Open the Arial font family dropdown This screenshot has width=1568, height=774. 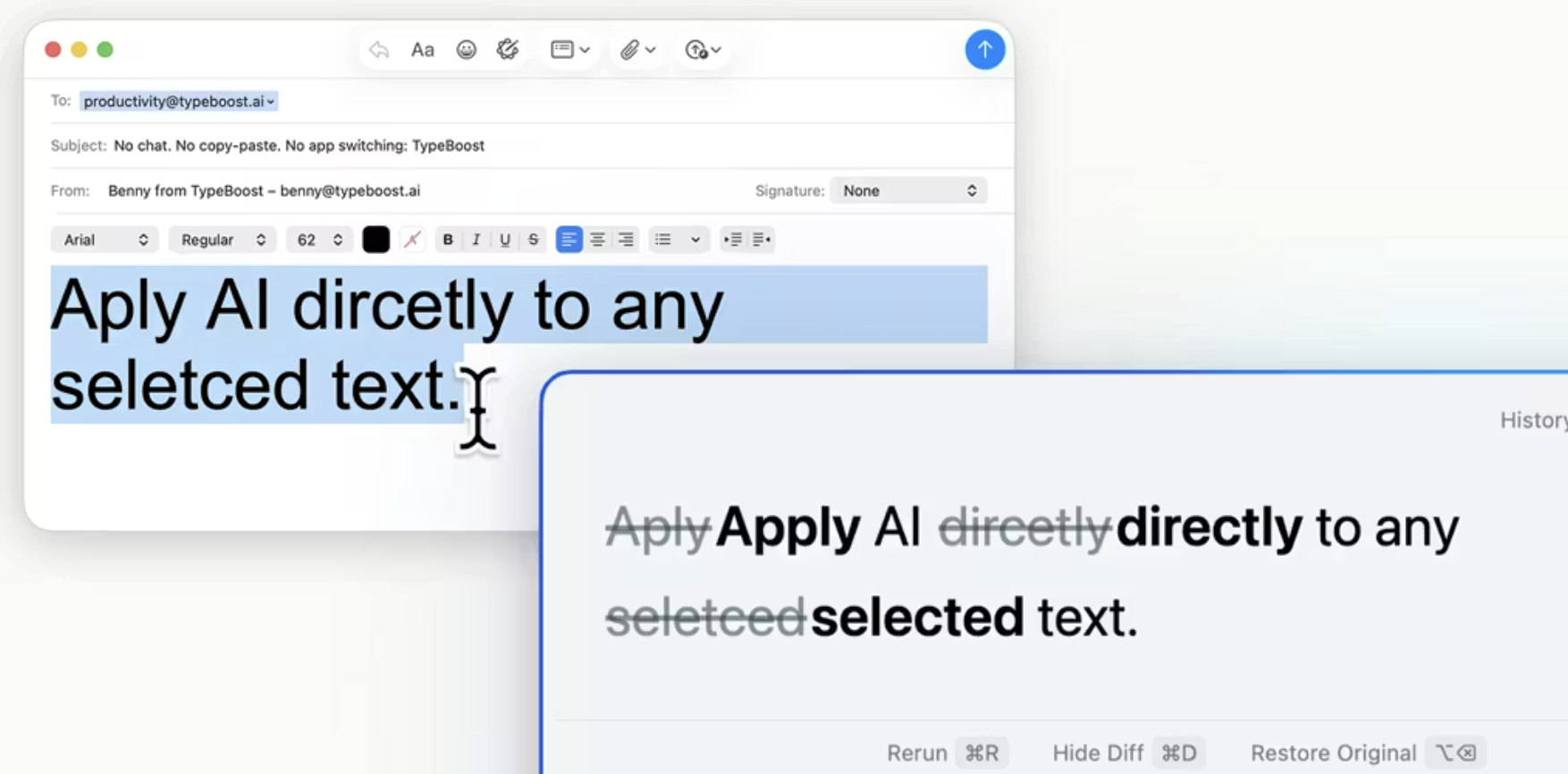(x=105, y=240)
